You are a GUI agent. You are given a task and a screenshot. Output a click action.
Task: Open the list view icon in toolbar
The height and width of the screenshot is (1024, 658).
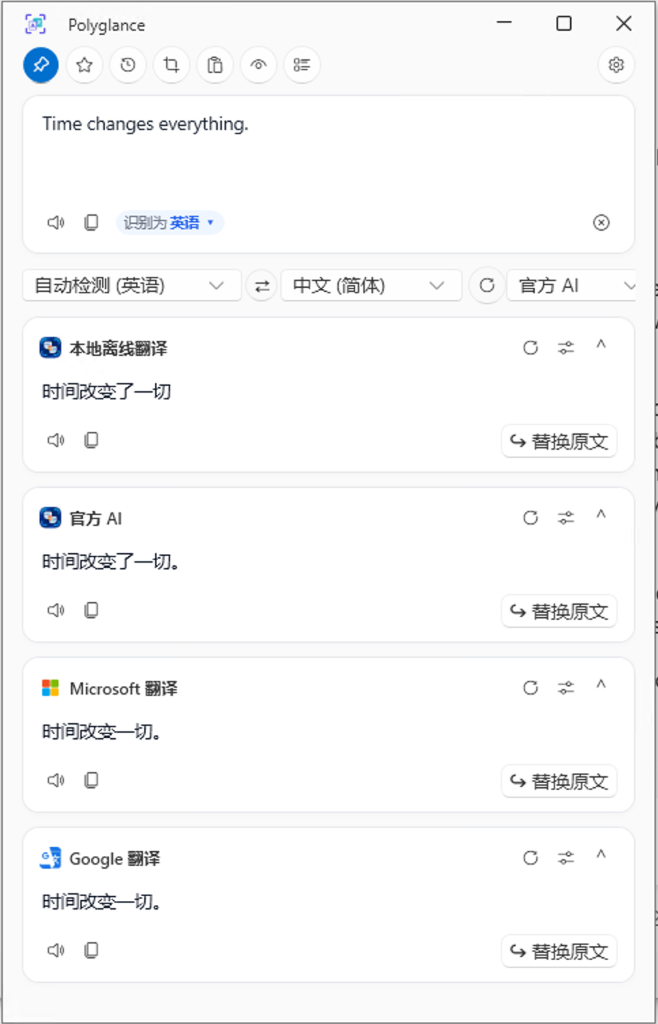point(302,65)
